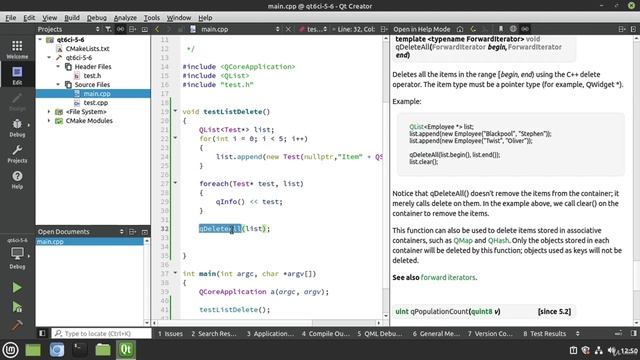
Task: Open the Build menu
Action: pos(72,18)
